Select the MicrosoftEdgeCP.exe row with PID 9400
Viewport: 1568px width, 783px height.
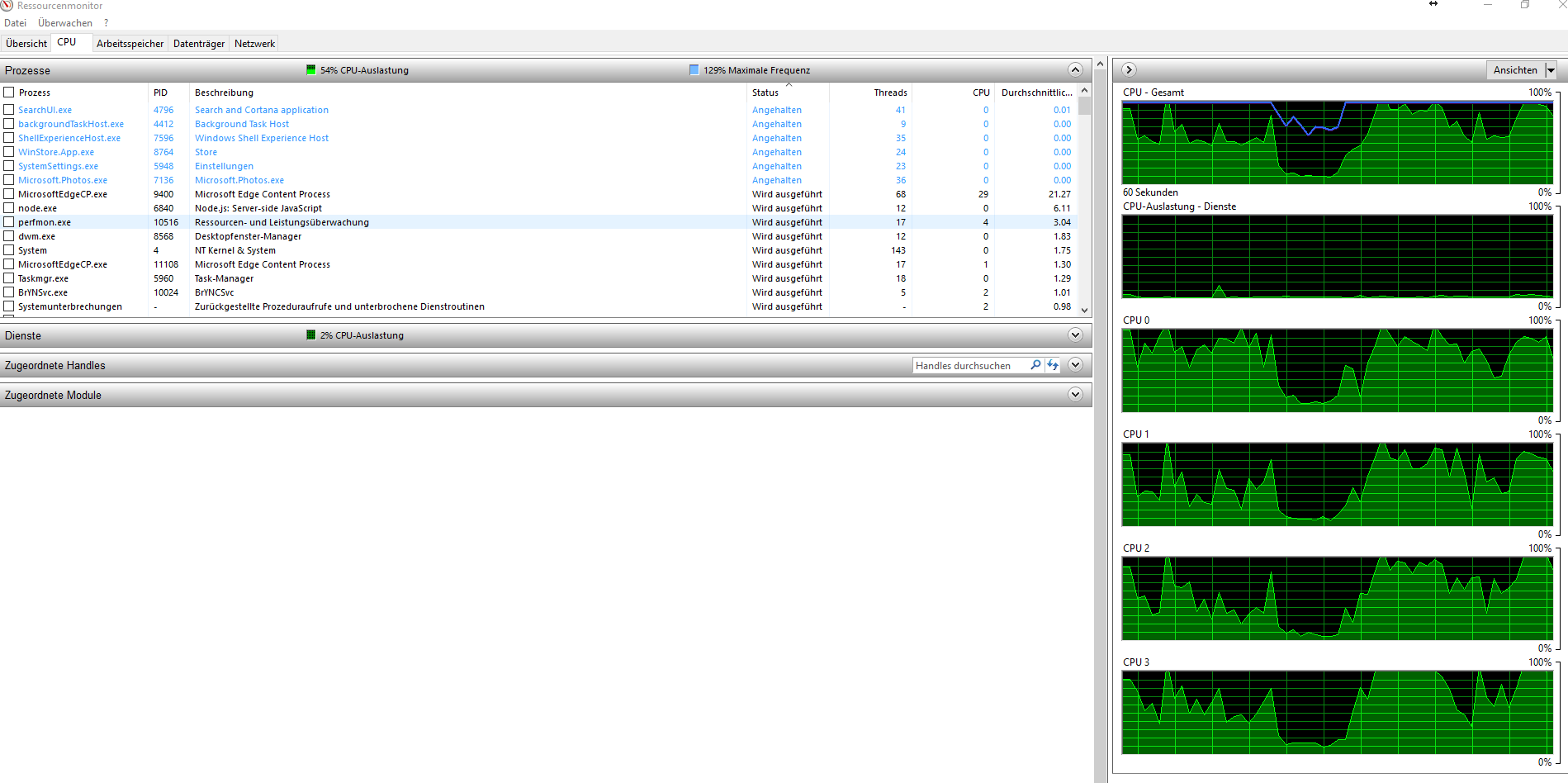click(x=538, y=194)
